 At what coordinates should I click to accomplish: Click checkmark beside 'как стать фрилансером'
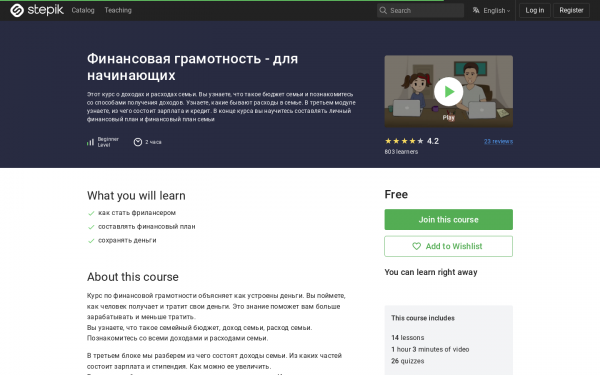coord(91,213)
